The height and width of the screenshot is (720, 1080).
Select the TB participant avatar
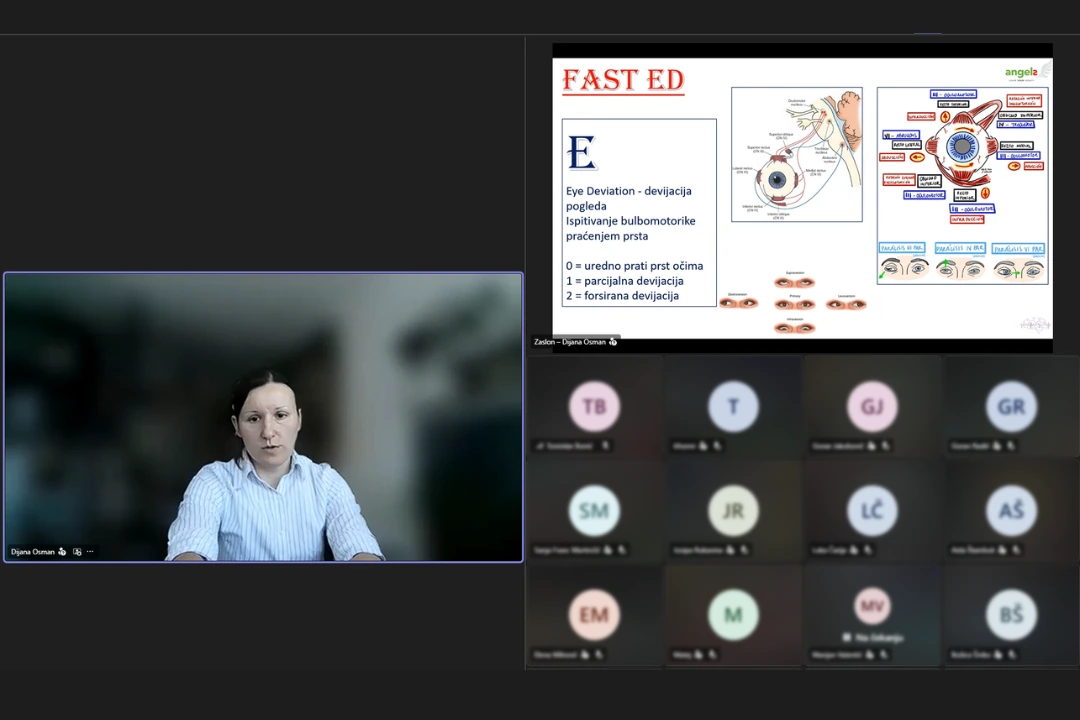tap(594, 407)
